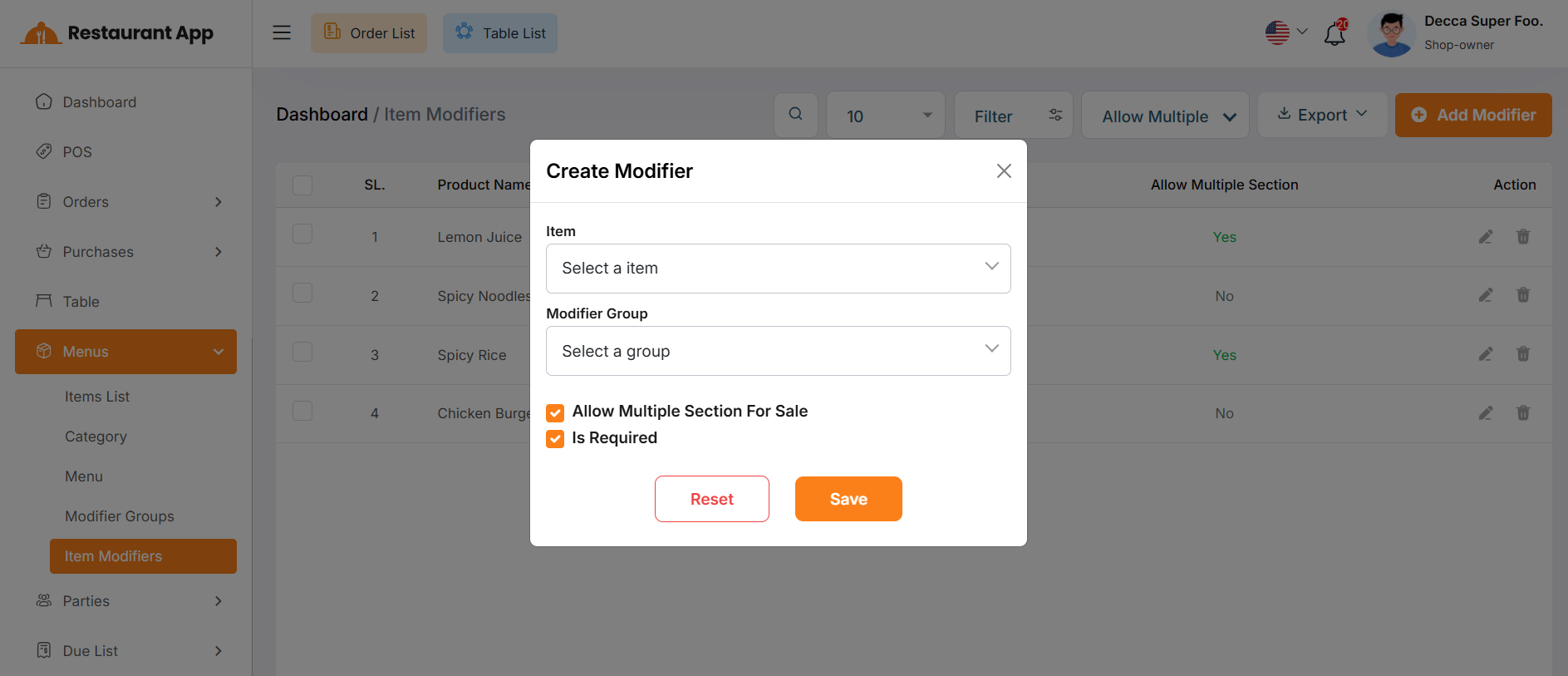Click the Reset button
The image size is (1568, 676).
point(711,499)
